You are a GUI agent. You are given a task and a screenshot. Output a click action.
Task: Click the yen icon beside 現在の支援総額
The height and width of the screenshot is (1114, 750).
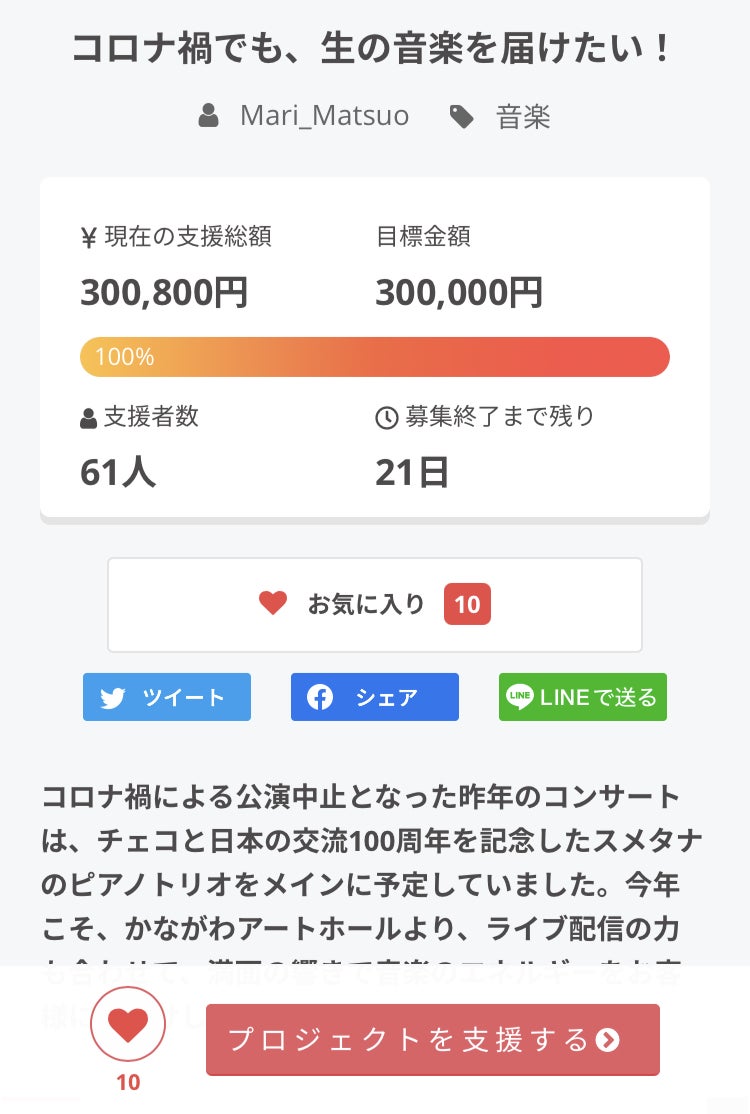click(x=89, y=237)
